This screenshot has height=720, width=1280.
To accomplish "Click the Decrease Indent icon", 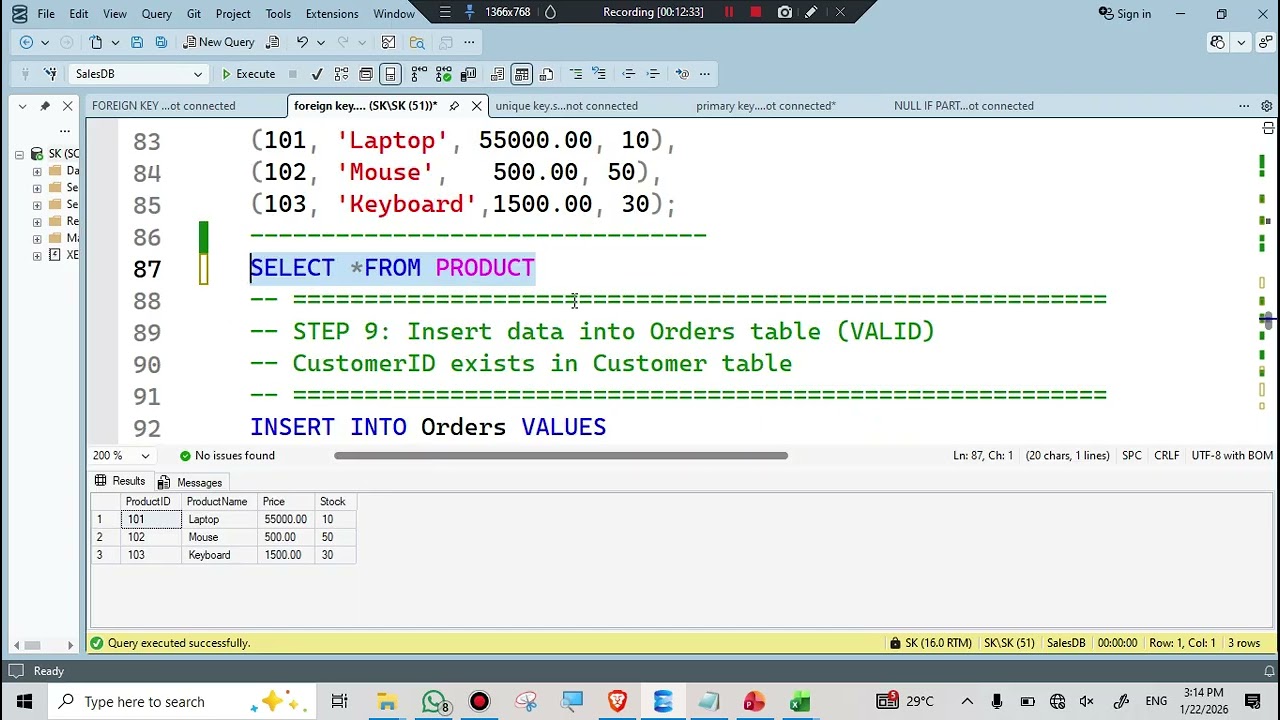I will pos(628,74).
